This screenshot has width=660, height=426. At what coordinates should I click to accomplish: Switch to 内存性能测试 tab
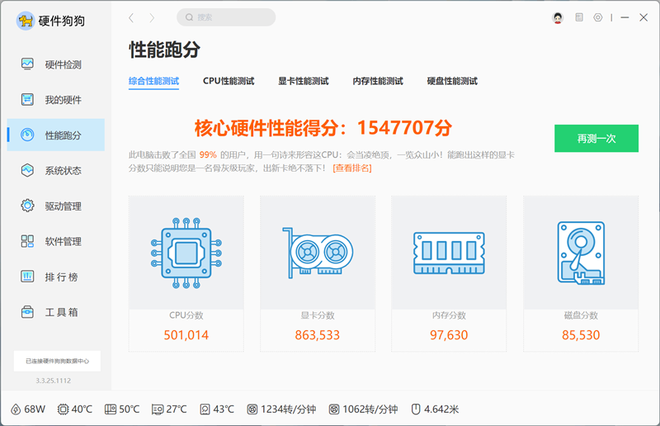(x=378, y=81)
